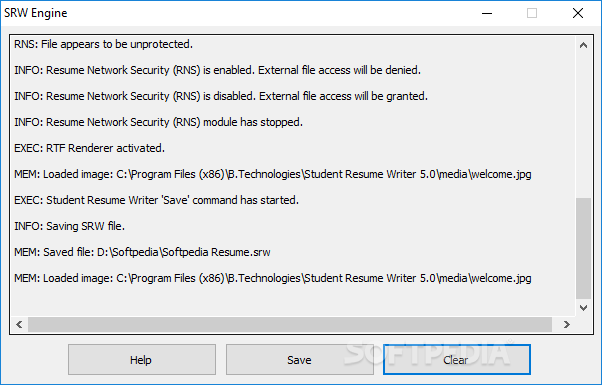Click the 'Save command has started' log line

click(x=156, y=200)
